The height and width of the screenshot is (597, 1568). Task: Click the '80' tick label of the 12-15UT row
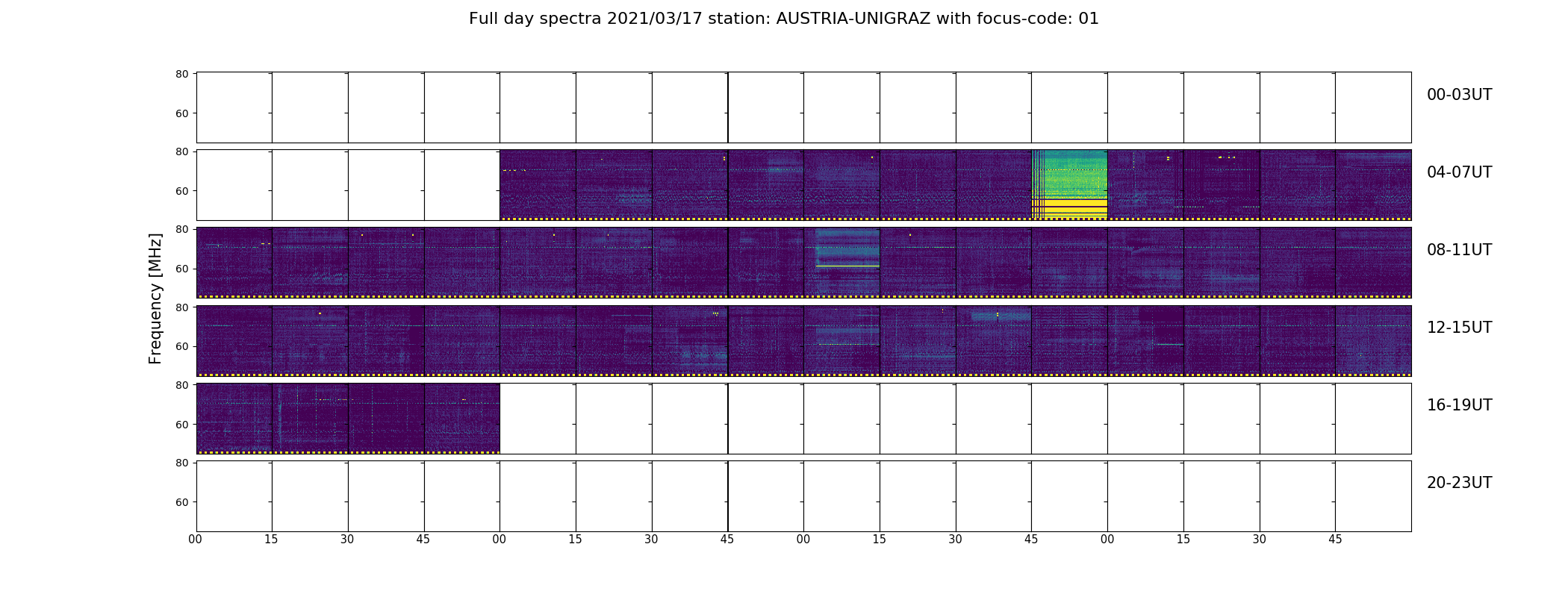coord(181,307)
